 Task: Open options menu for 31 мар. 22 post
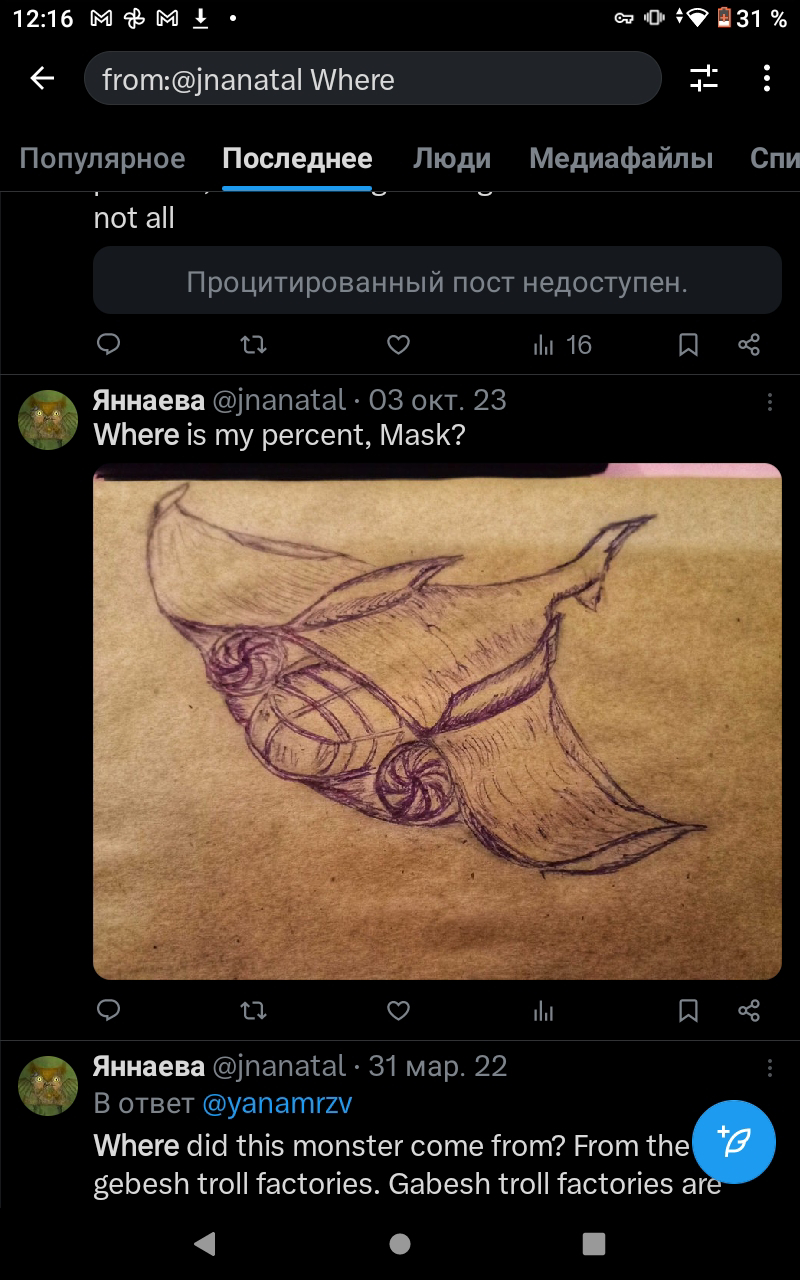[769, 1068]
